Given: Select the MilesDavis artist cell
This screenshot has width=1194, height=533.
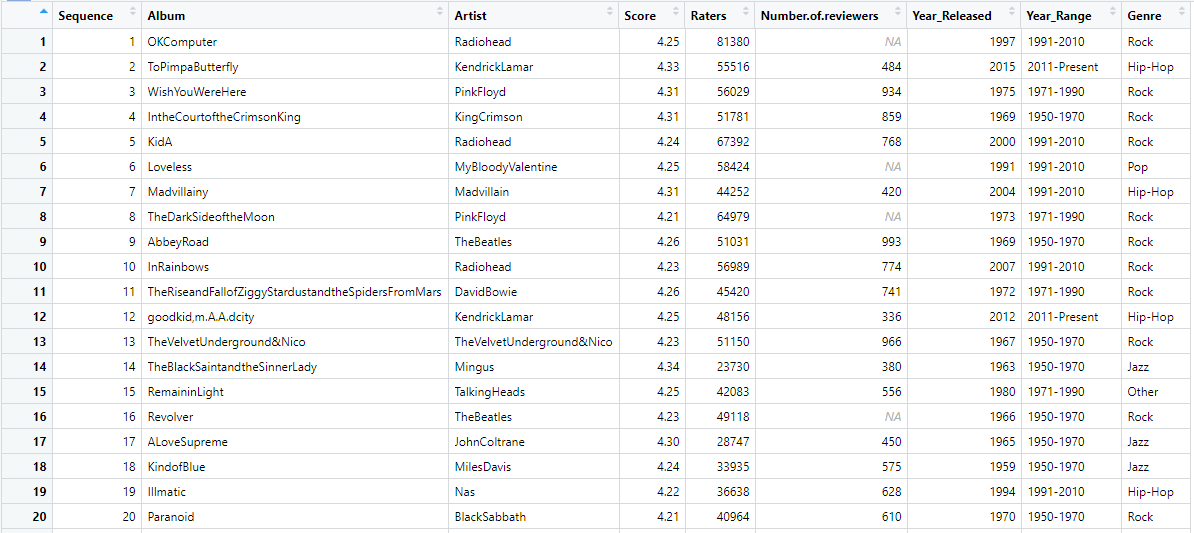Looking at the screenshot, I should tap(533, 467).
